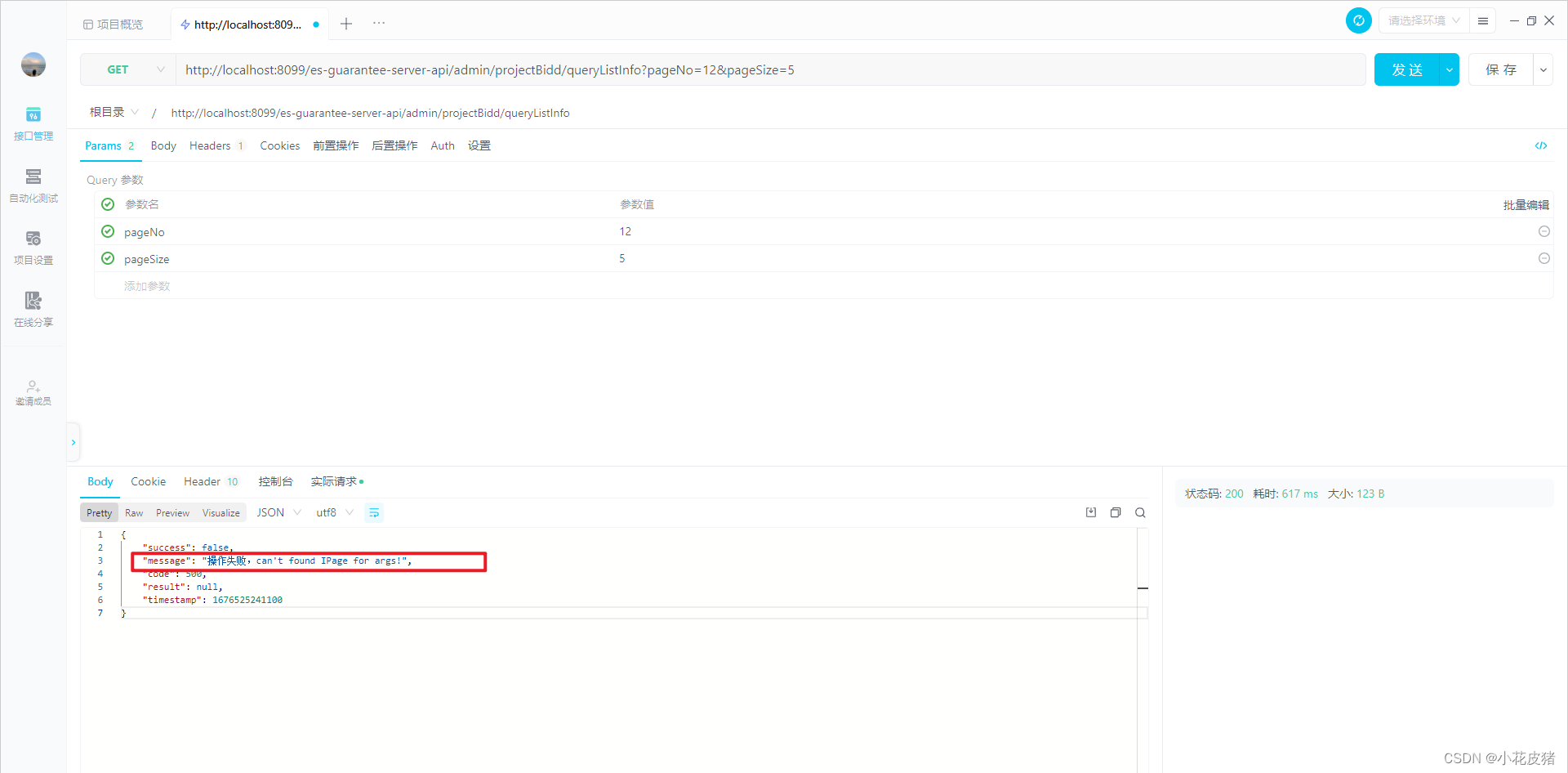This screenshot has height=773, width=1568.
Task: Open the 根目录 folder dropdown
Action: [114, 112]
